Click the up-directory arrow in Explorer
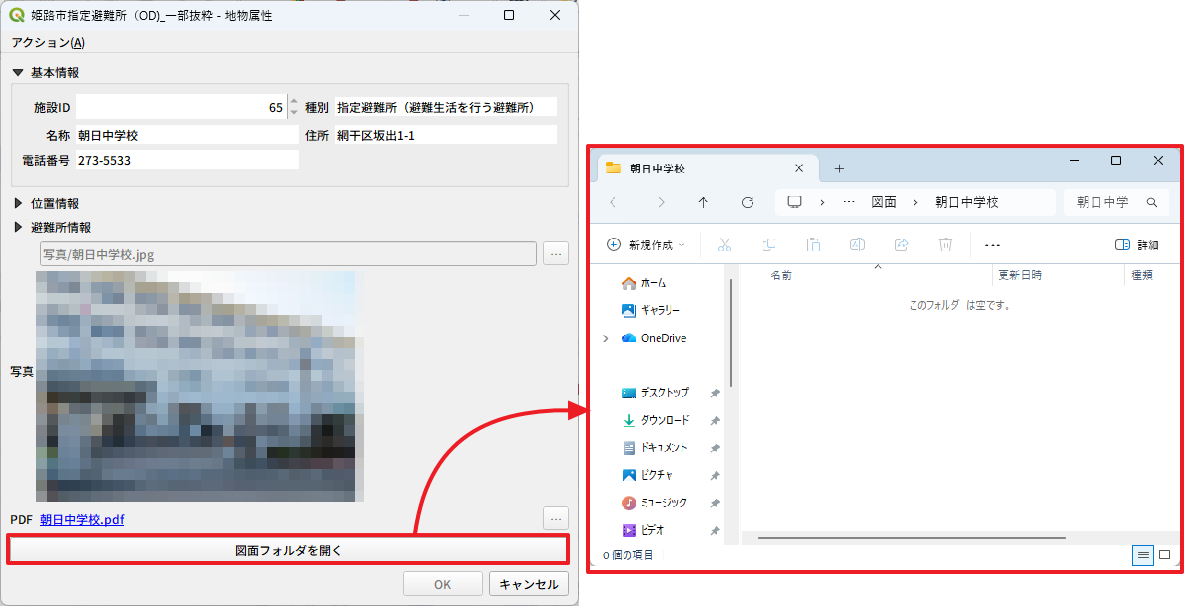The height and width of the screenshot is (606, 1200). [703, 202]
